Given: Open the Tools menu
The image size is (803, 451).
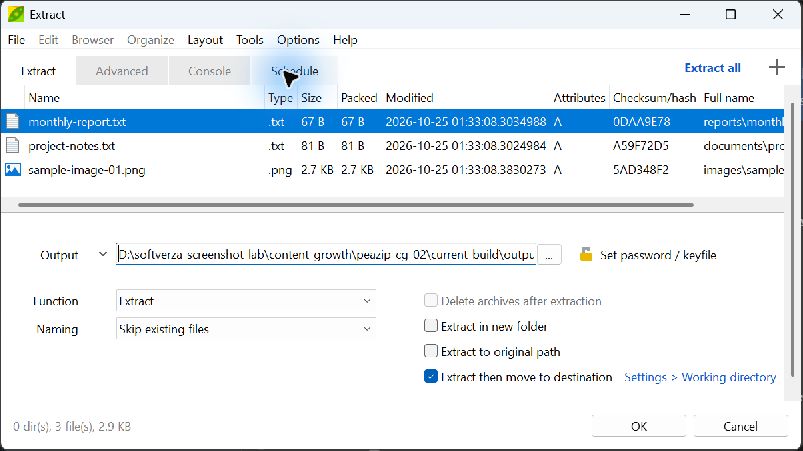Looking at the screenshot, I should 249,40.
